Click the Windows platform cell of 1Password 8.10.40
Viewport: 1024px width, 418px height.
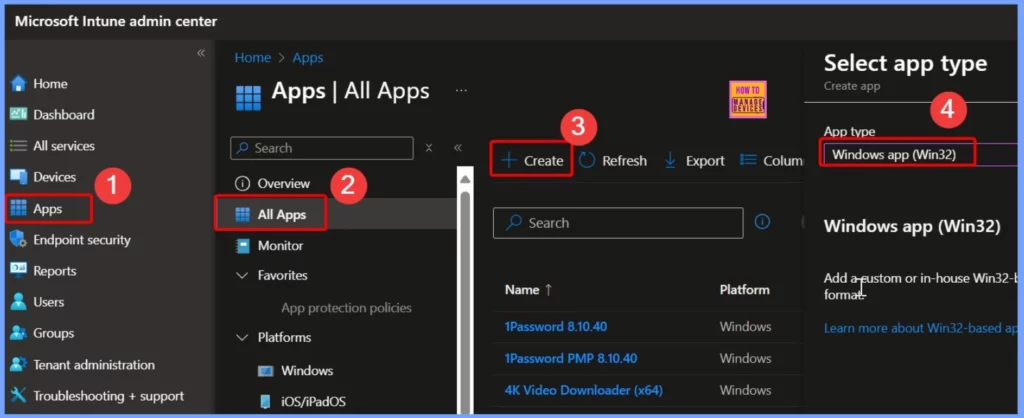[745, 326]
